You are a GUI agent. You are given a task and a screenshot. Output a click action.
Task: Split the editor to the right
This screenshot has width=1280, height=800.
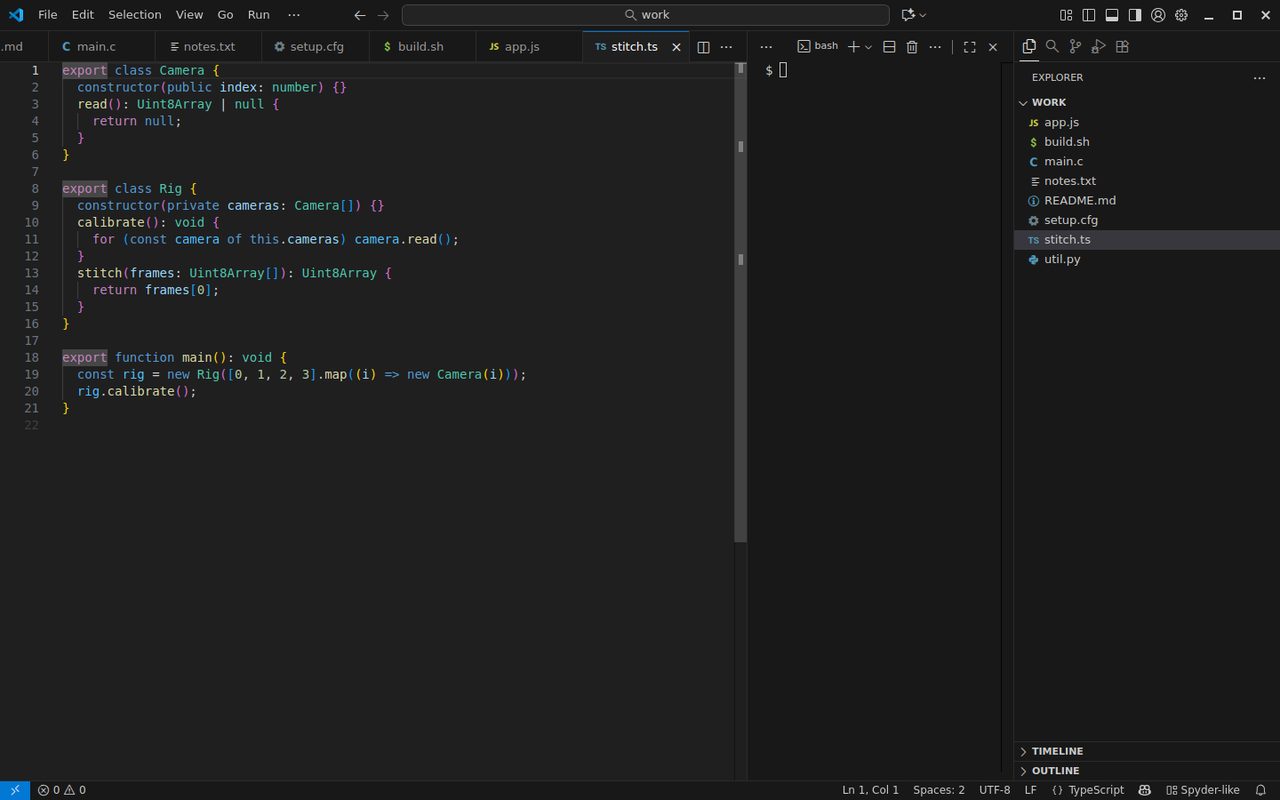tap(703, 47)
